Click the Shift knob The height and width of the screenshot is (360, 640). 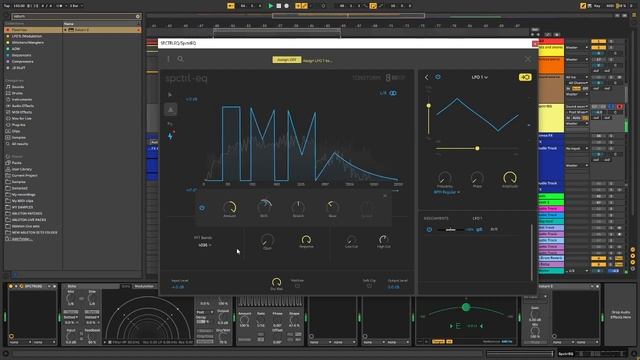click(x=264, y=207)
